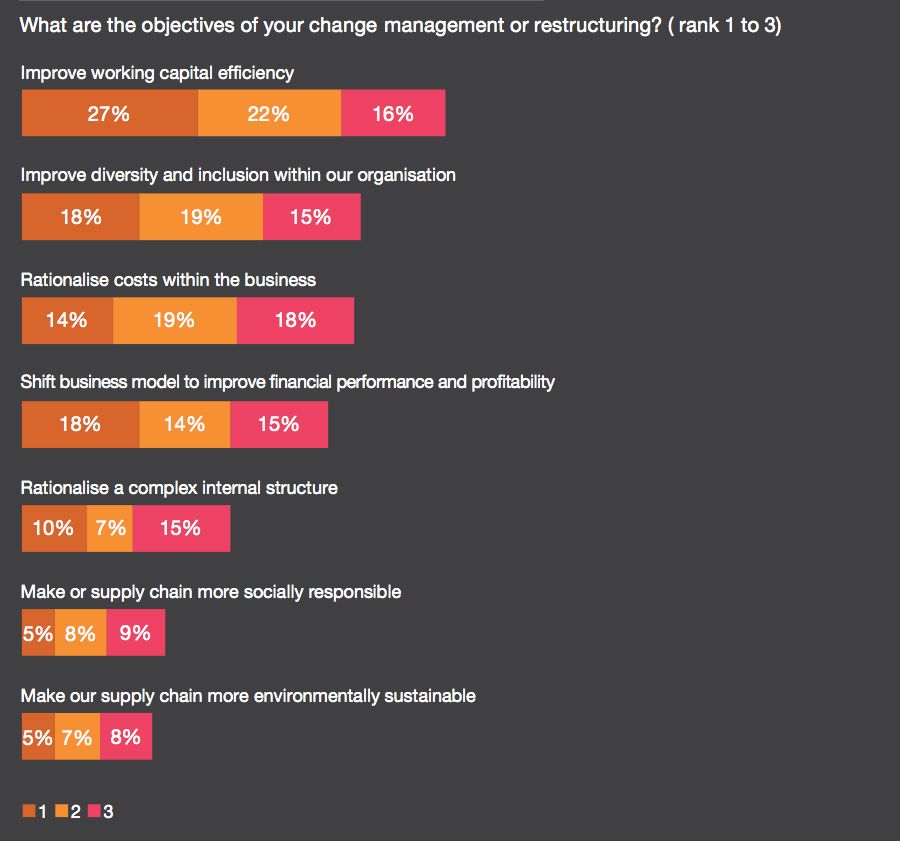900x841 pixels.
Task: Click the 'Improve working capital efficiency' label
Action: pyautogui.click(x=157, y=73)
